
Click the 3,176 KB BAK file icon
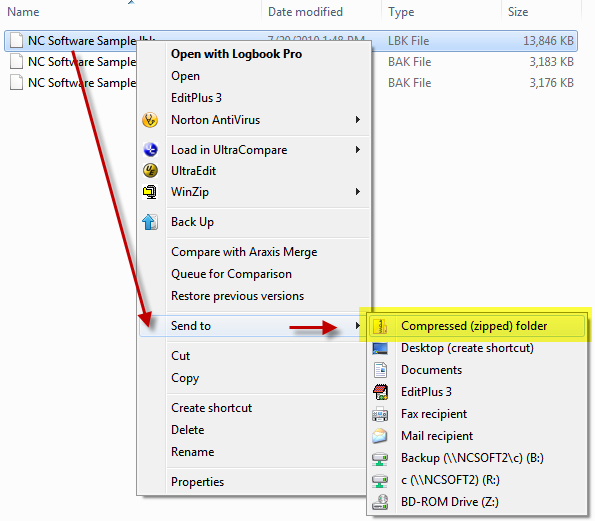click(x=16, y=82)
